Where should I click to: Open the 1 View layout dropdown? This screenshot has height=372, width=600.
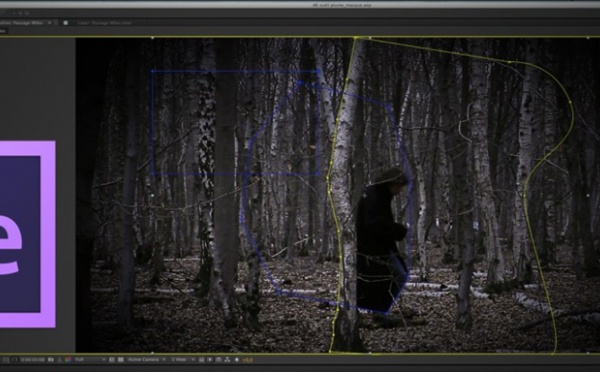[x=183, y=360]
